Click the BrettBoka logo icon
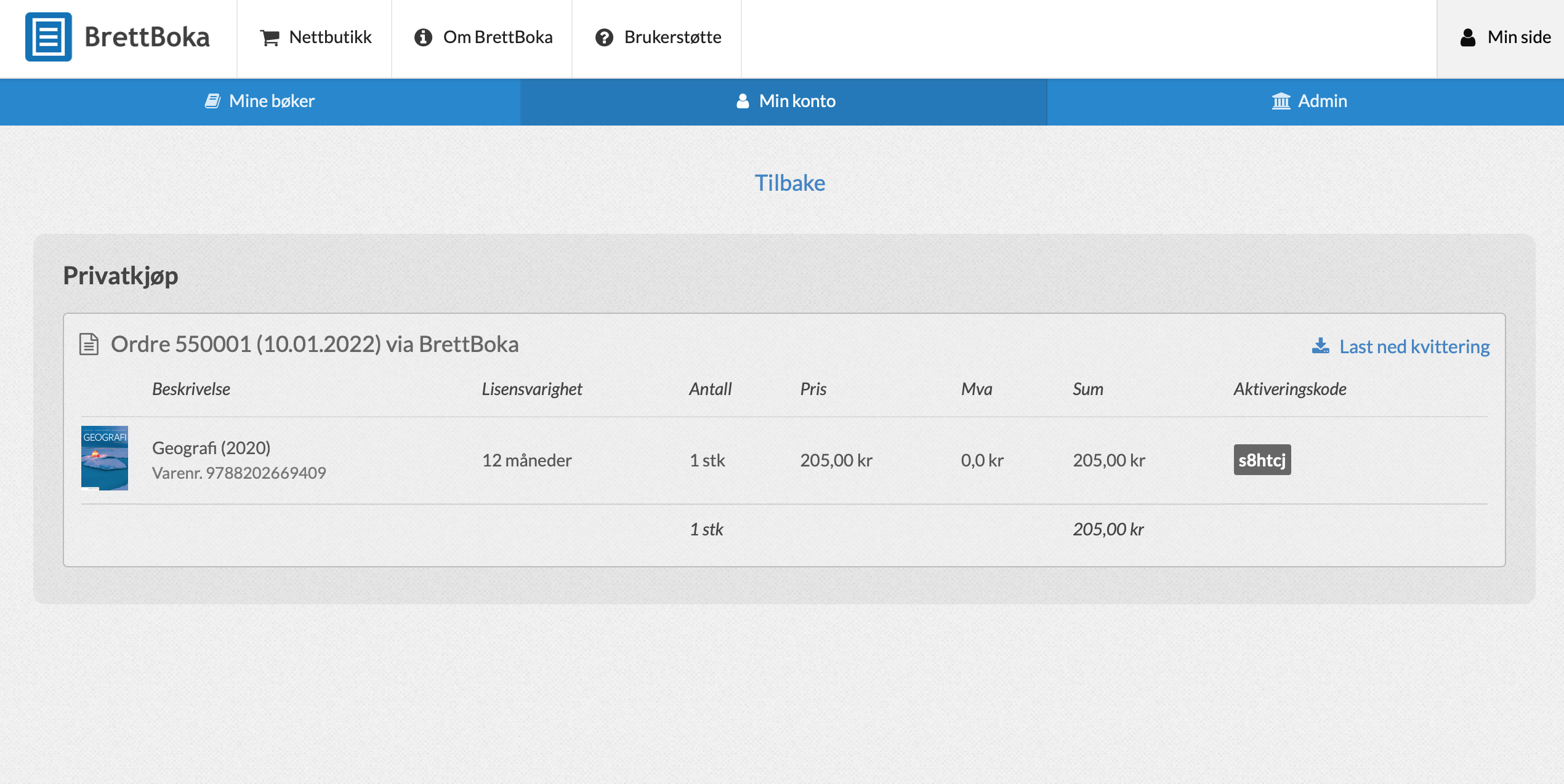Screen dimensions: 1564x784 (48, 37)
